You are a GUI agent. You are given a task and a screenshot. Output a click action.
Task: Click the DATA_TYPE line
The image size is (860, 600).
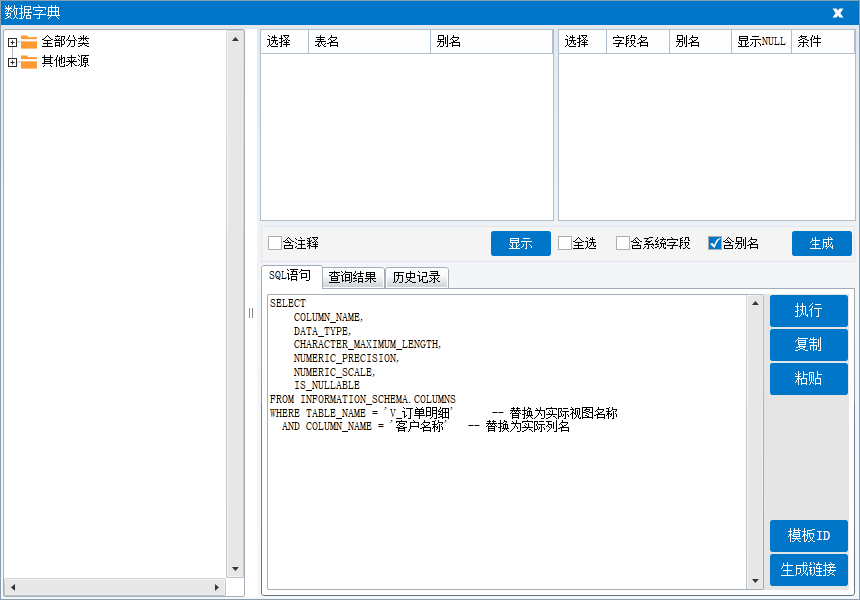(322, 331)
